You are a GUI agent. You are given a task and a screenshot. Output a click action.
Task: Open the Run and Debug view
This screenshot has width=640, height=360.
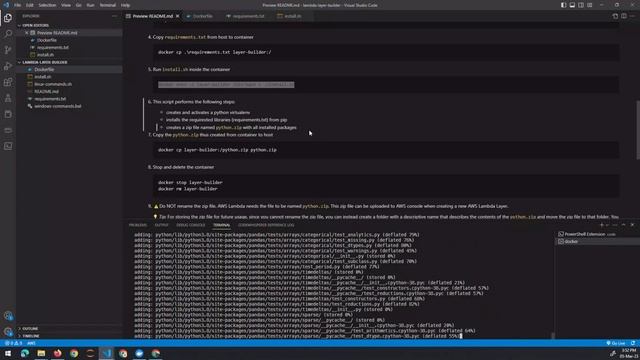coord(8,66)
